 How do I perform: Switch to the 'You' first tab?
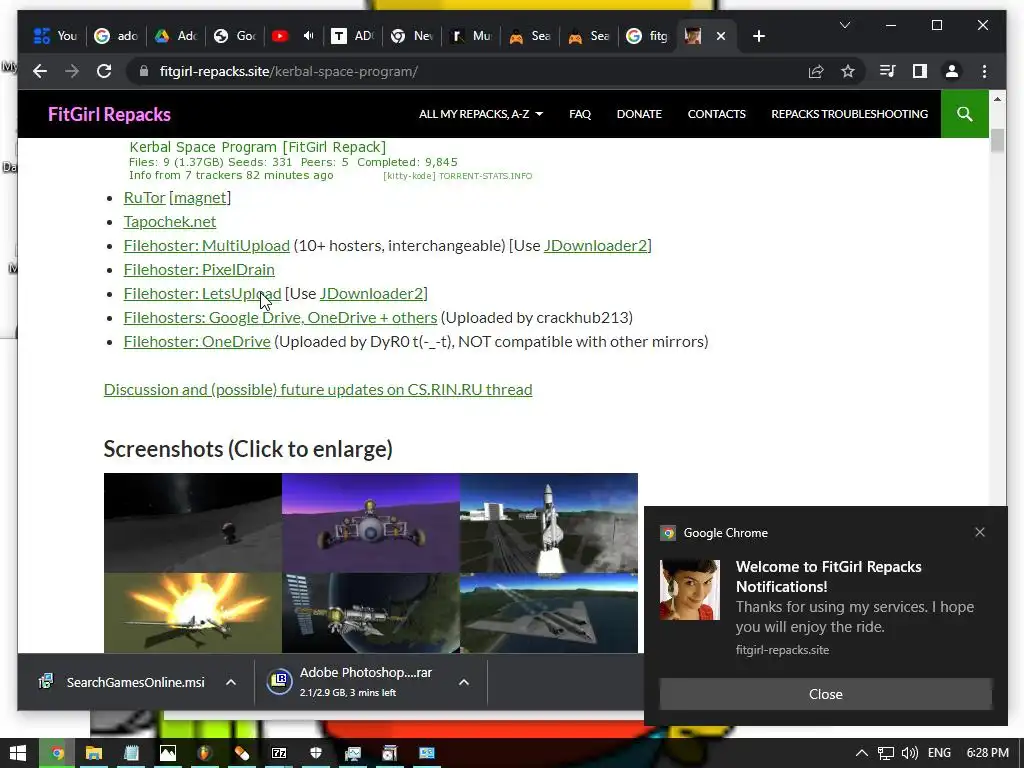point(56,36)
